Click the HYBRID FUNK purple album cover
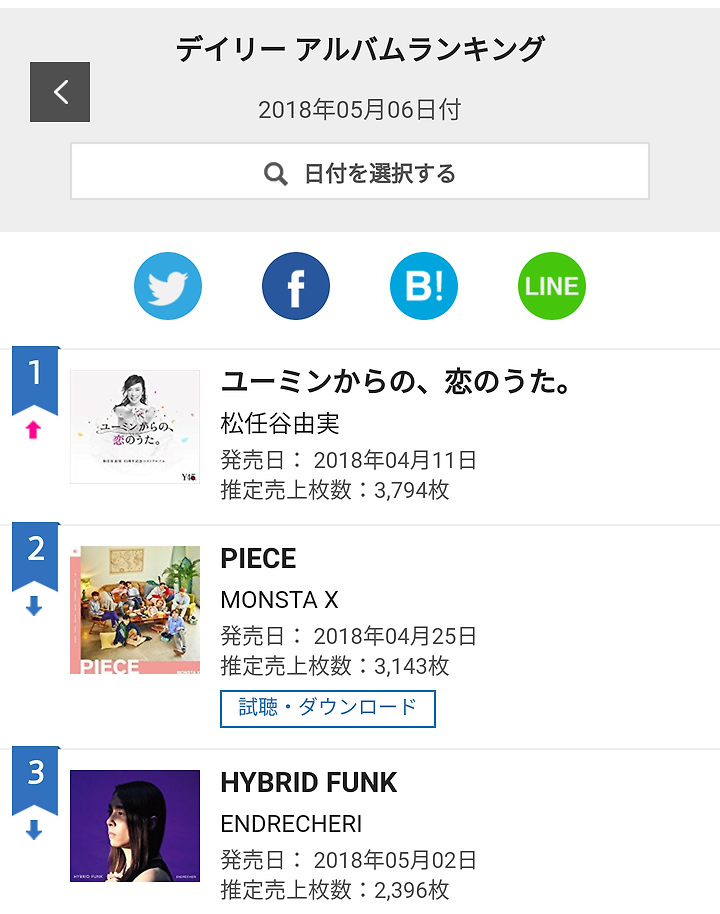The width and height of the screenshot is (720, 914). tap(135, 826)
